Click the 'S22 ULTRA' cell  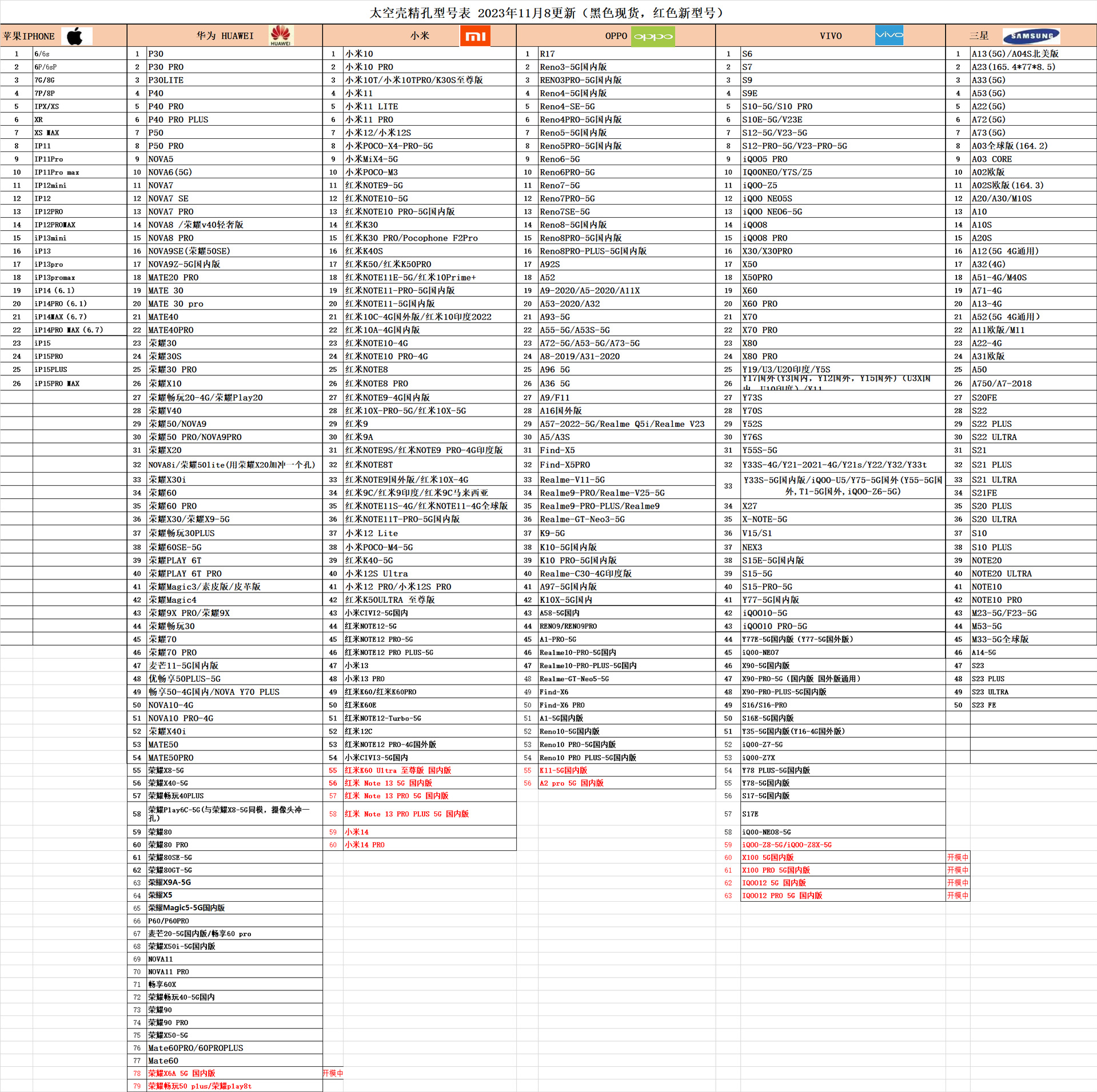(x=1034, y=437)
